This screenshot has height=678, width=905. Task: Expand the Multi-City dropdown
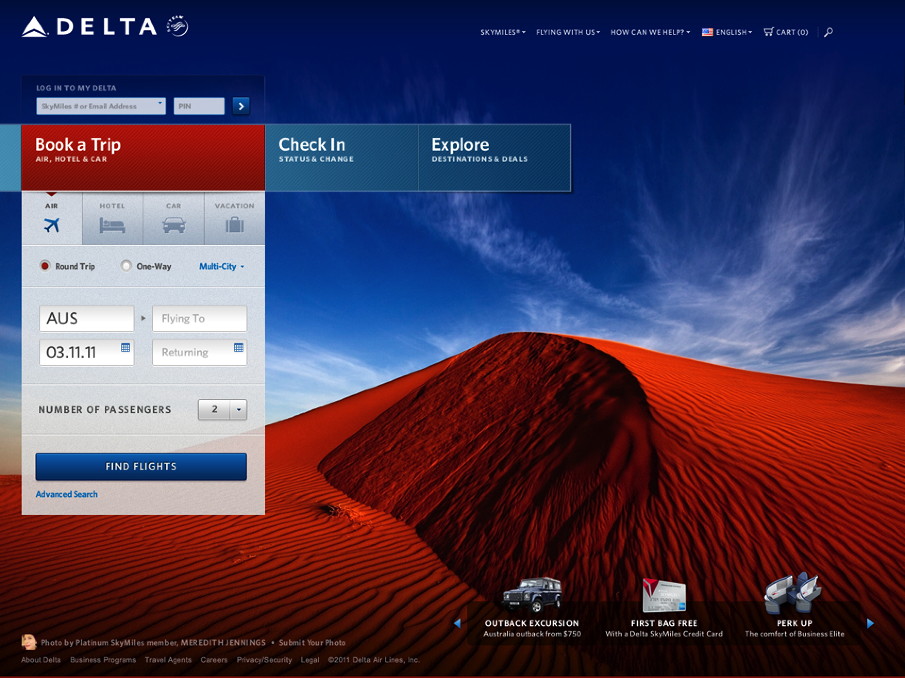(x=222, y=266)
